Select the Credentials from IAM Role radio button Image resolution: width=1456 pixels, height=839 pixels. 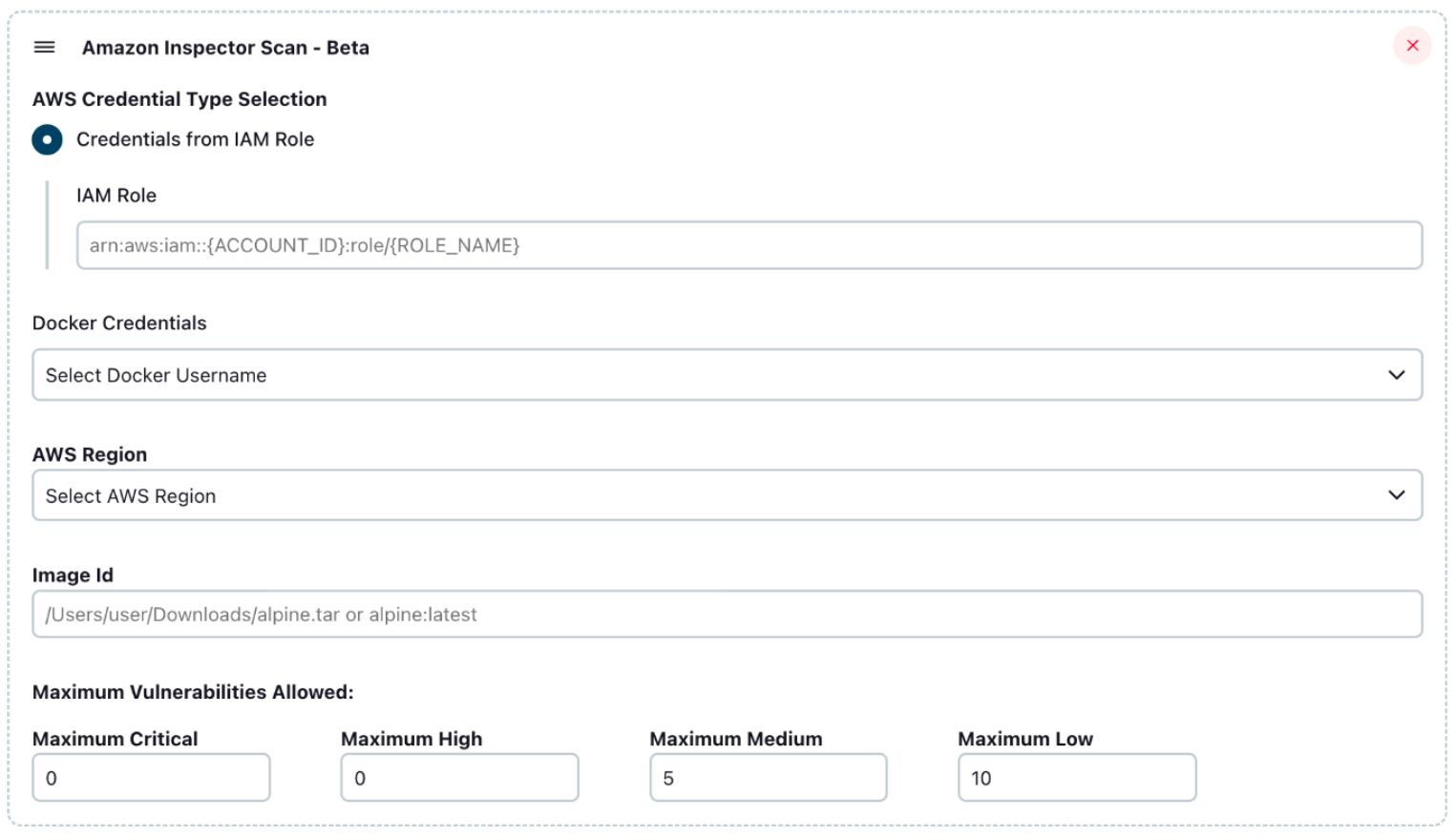point(46,139)
